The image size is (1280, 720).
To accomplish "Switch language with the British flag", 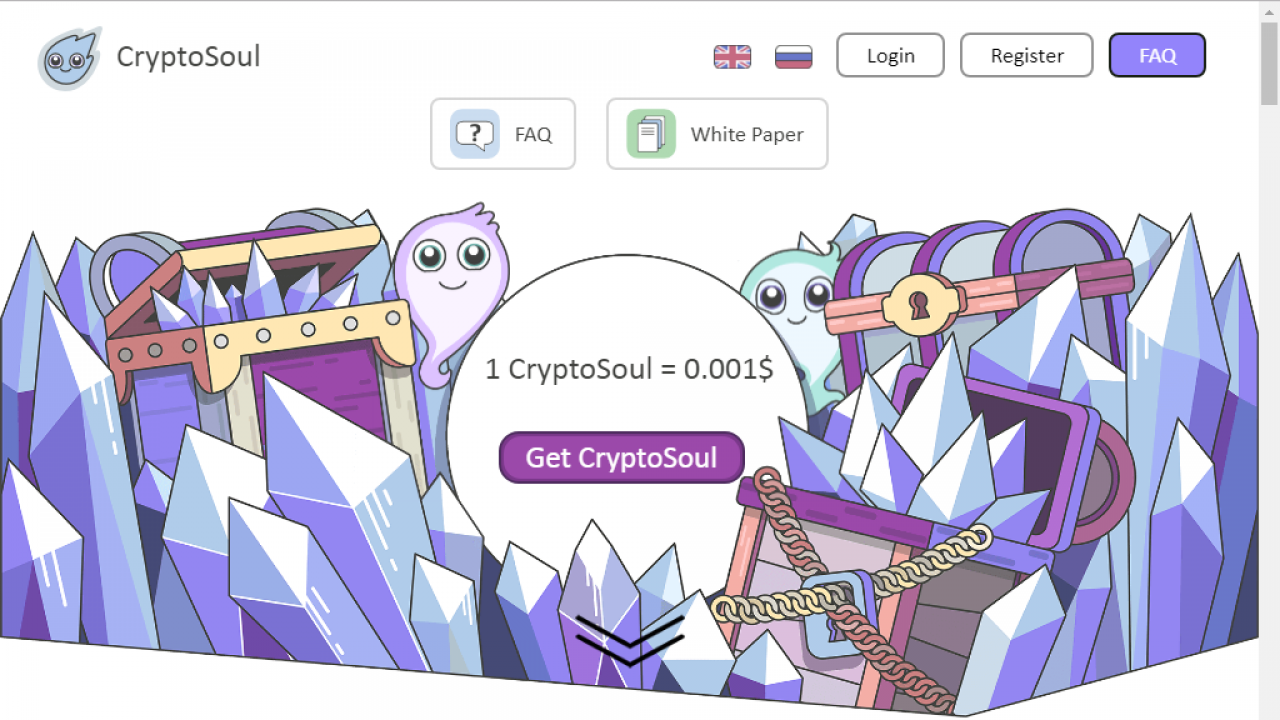I will coord(732,57).
